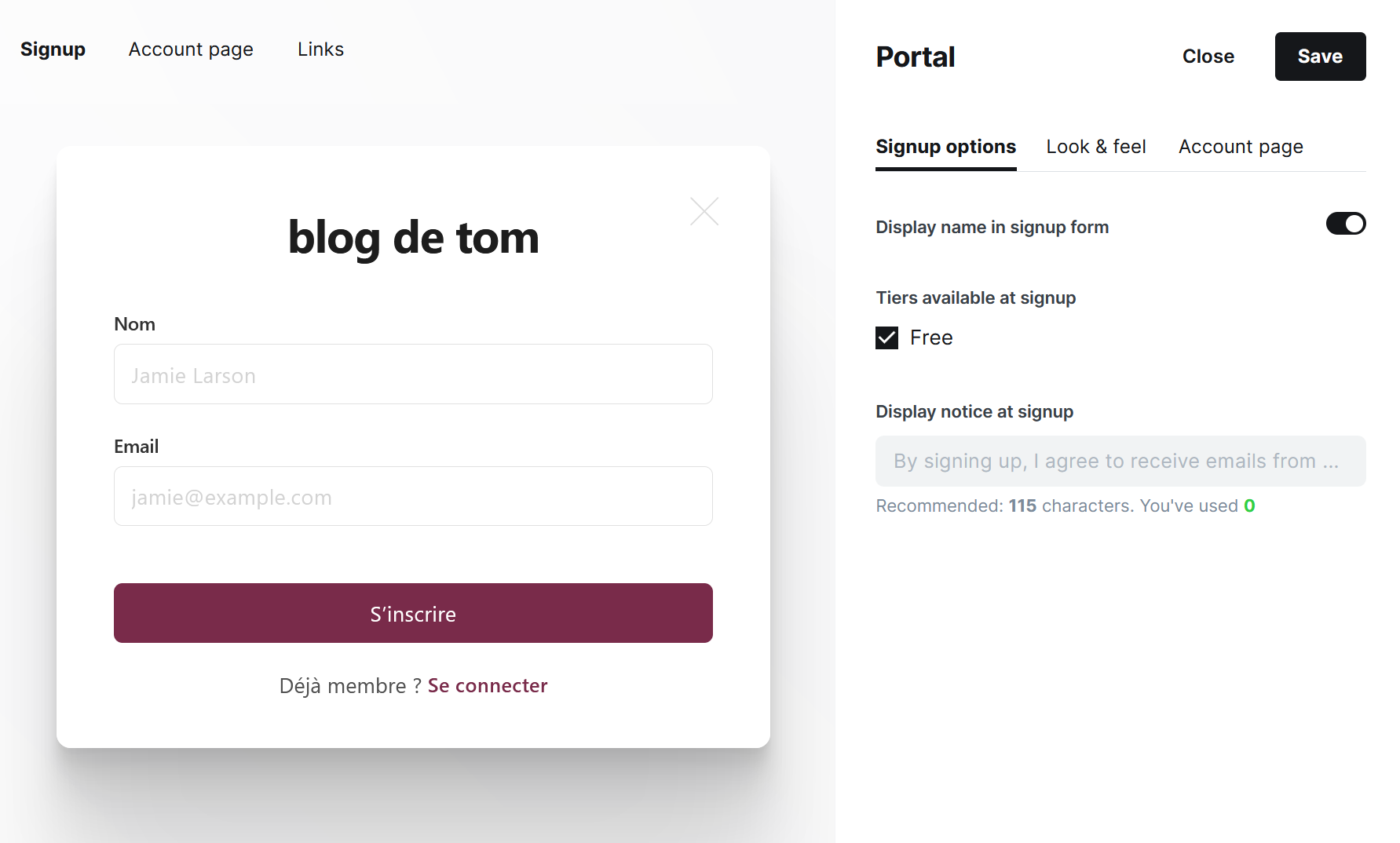Image resolution: width=1400 pixels, height=843 pixels.
Task: Follow the Se connecter link
Action: 487,686
